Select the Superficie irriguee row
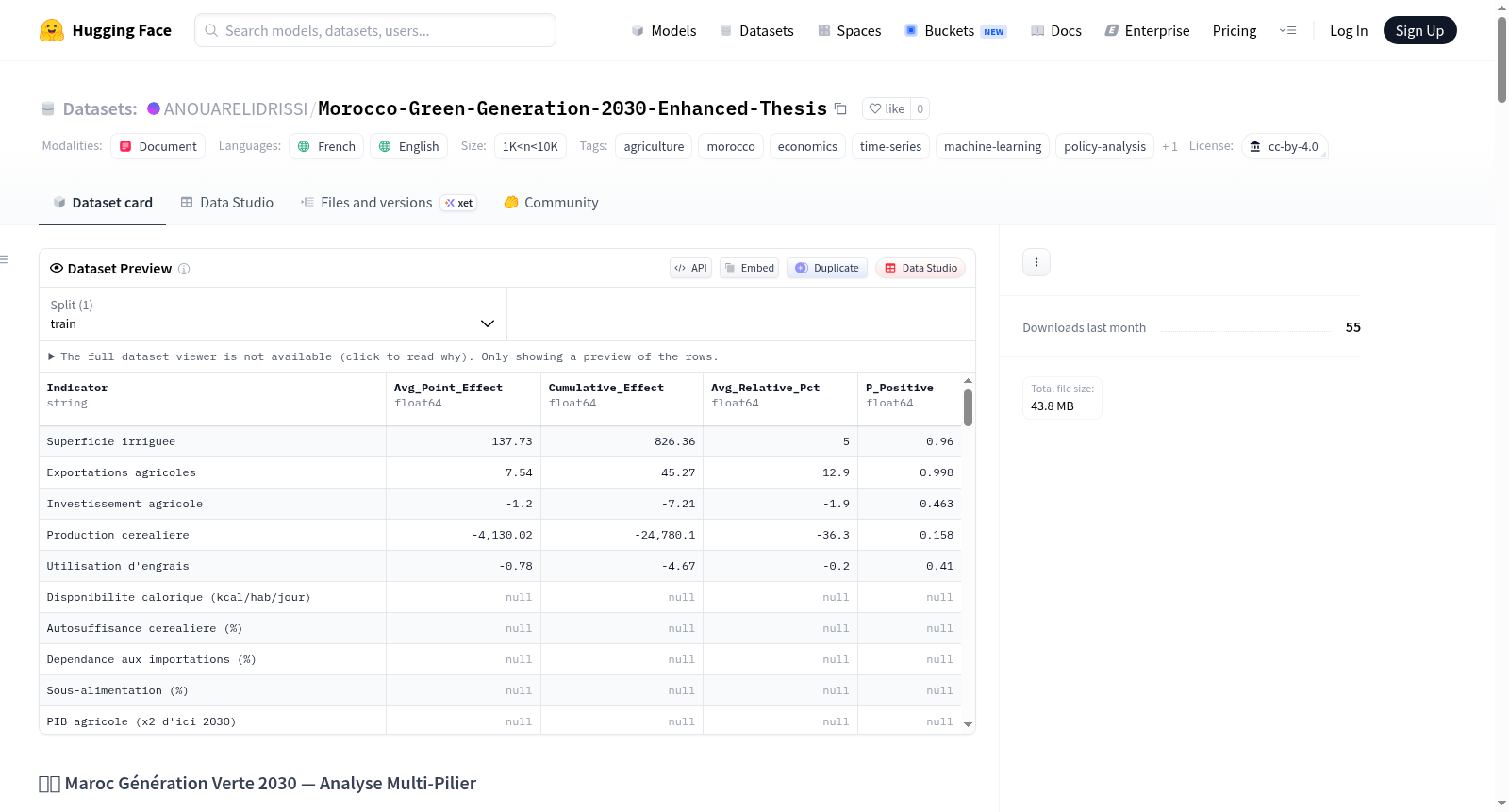This screenshot has height=812, width=1509. click(500, 441)
